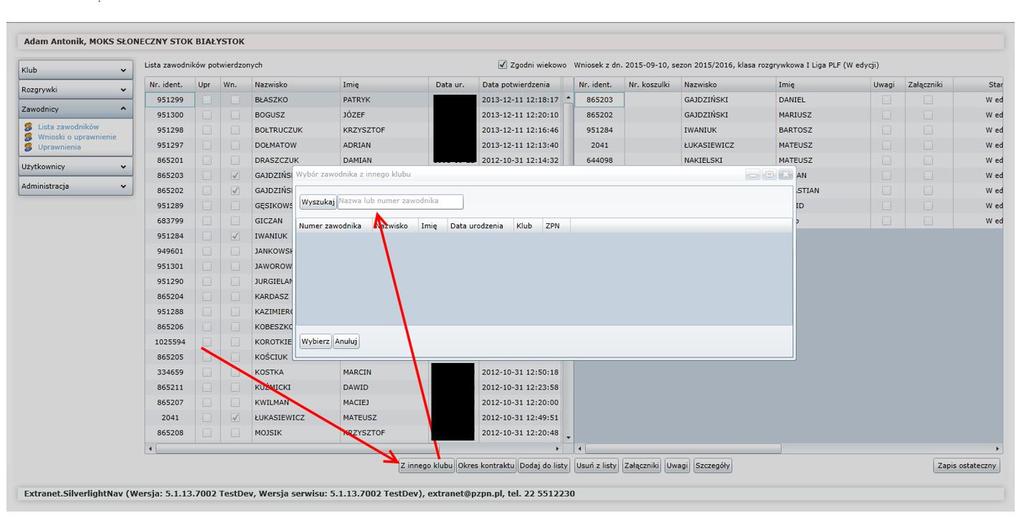The height and width of the screenshot is (518, 1024).
Task: Select the row with ident 951300
Action: (353, 115)
